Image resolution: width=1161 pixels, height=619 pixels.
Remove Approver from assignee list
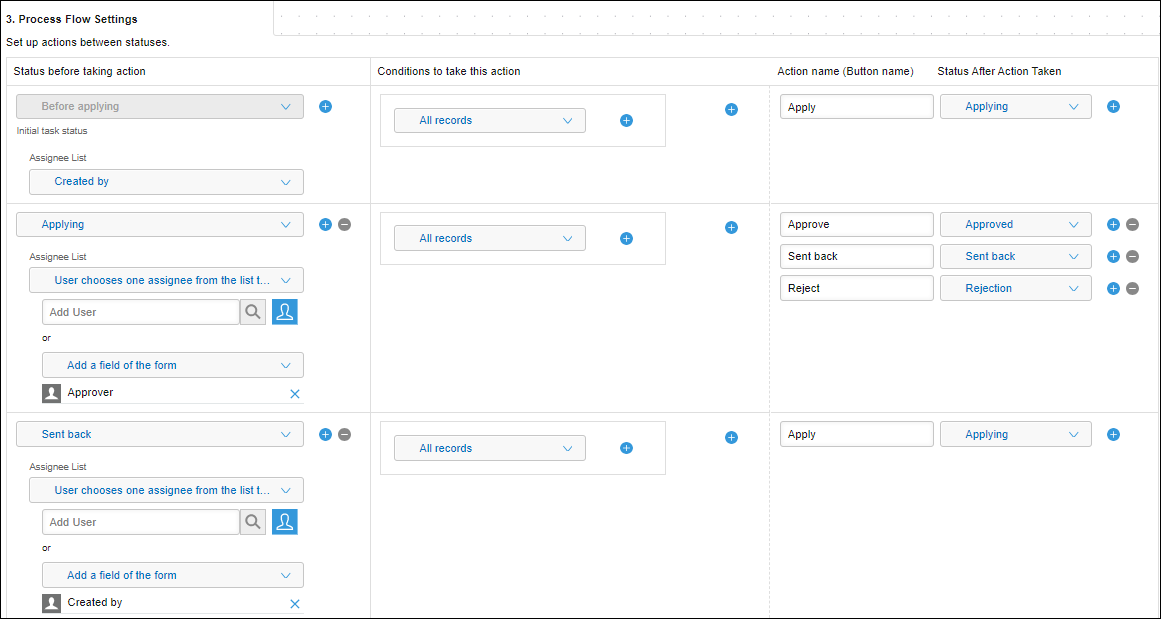coord(295,394)
